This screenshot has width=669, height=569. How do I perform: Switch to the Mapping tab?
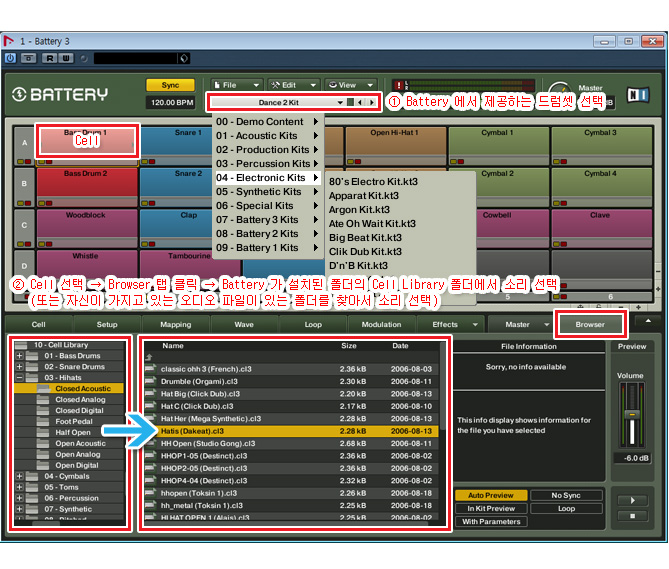pyautogui.click(x=175, y=325)
